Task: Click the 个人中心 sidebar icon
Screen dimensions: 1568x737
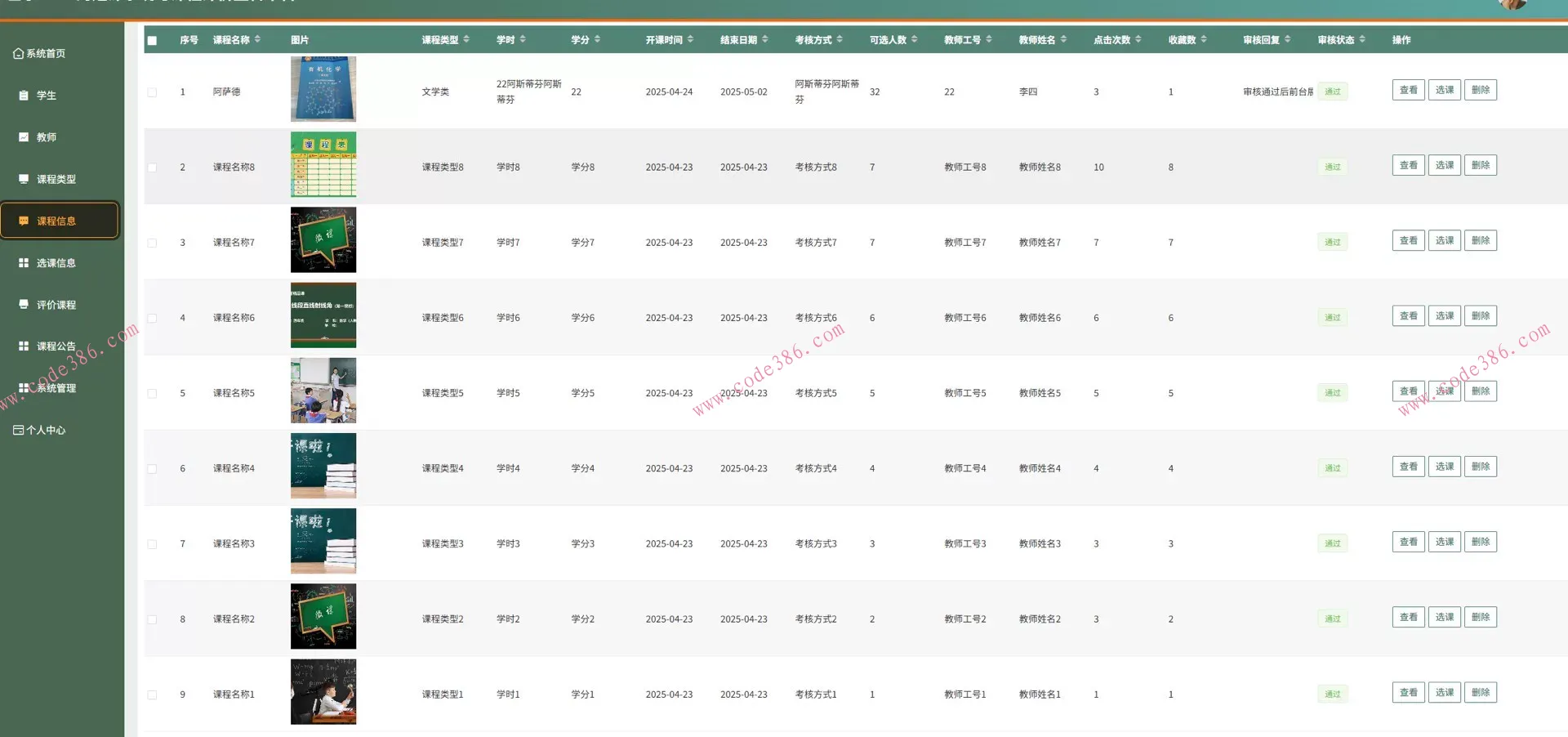Action: 18,431
